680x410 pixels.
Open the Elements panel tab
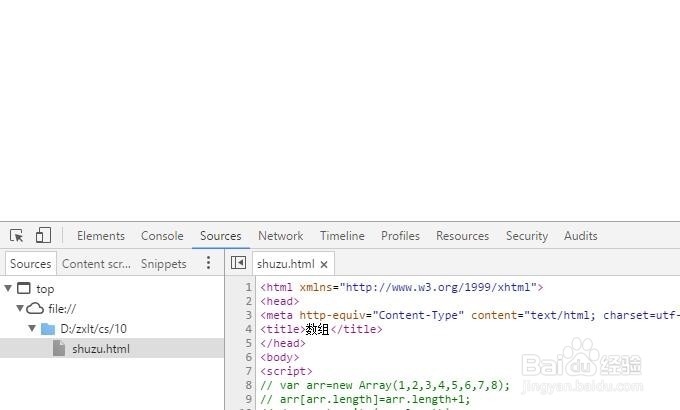(x=101, y=236)
